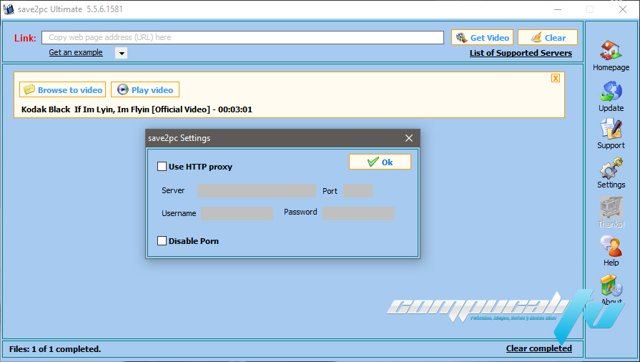
Task: Click the Play video button
Action: [x=145, y=90]
